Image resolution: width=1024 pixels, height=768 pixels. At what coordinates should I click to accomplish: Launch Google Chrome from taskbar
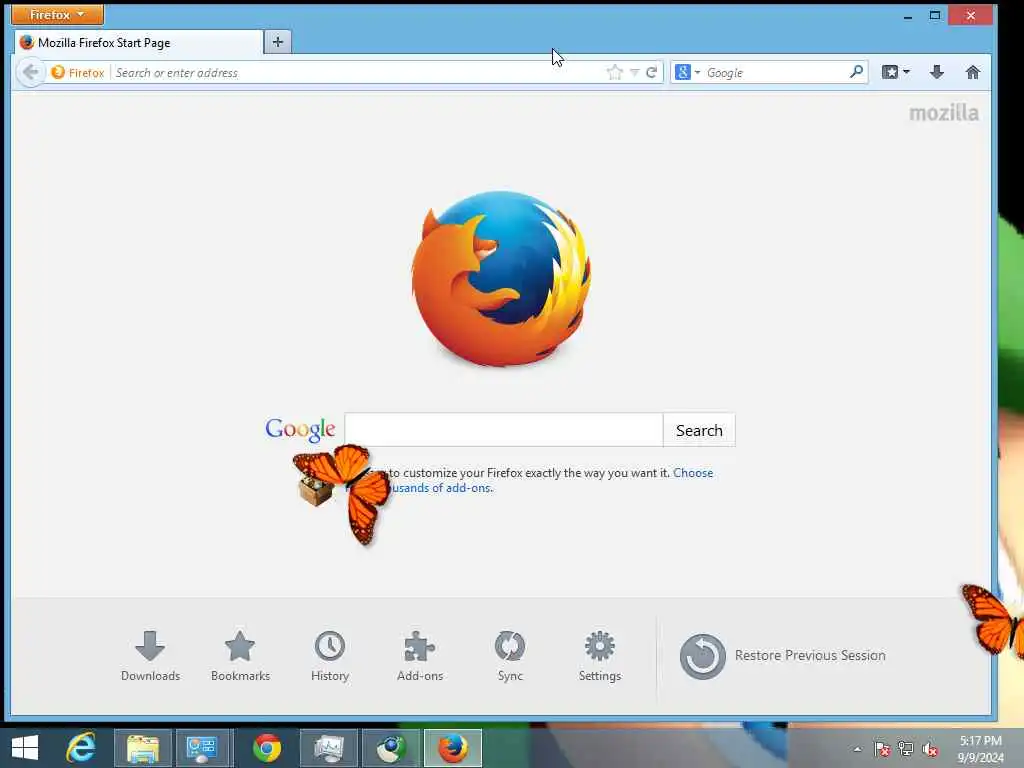tap(267, 748)
